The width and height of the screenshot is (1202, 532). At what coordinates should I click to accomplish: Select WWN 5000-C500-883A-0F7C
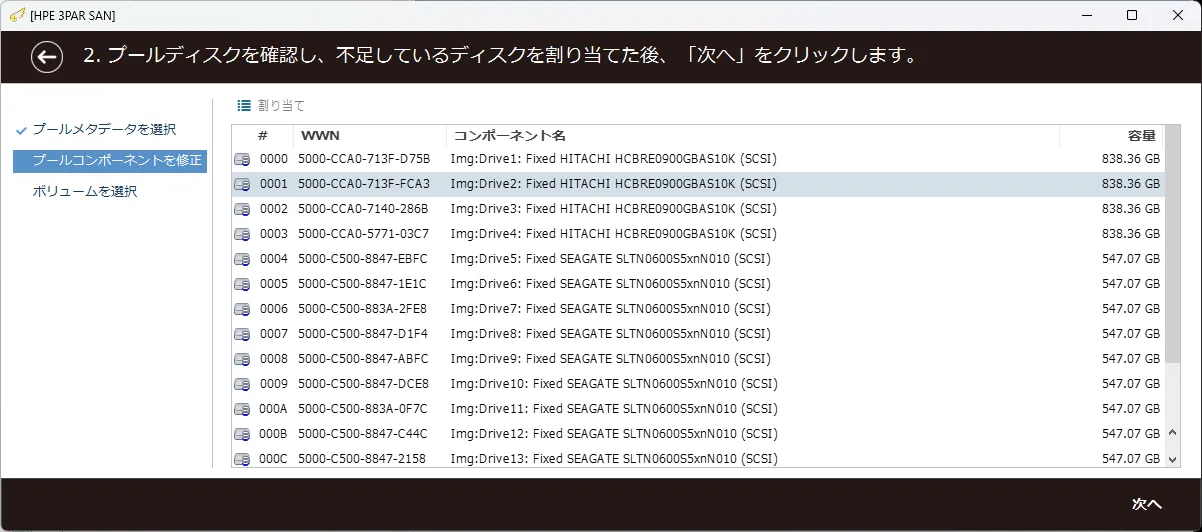[x=363, y=409]
